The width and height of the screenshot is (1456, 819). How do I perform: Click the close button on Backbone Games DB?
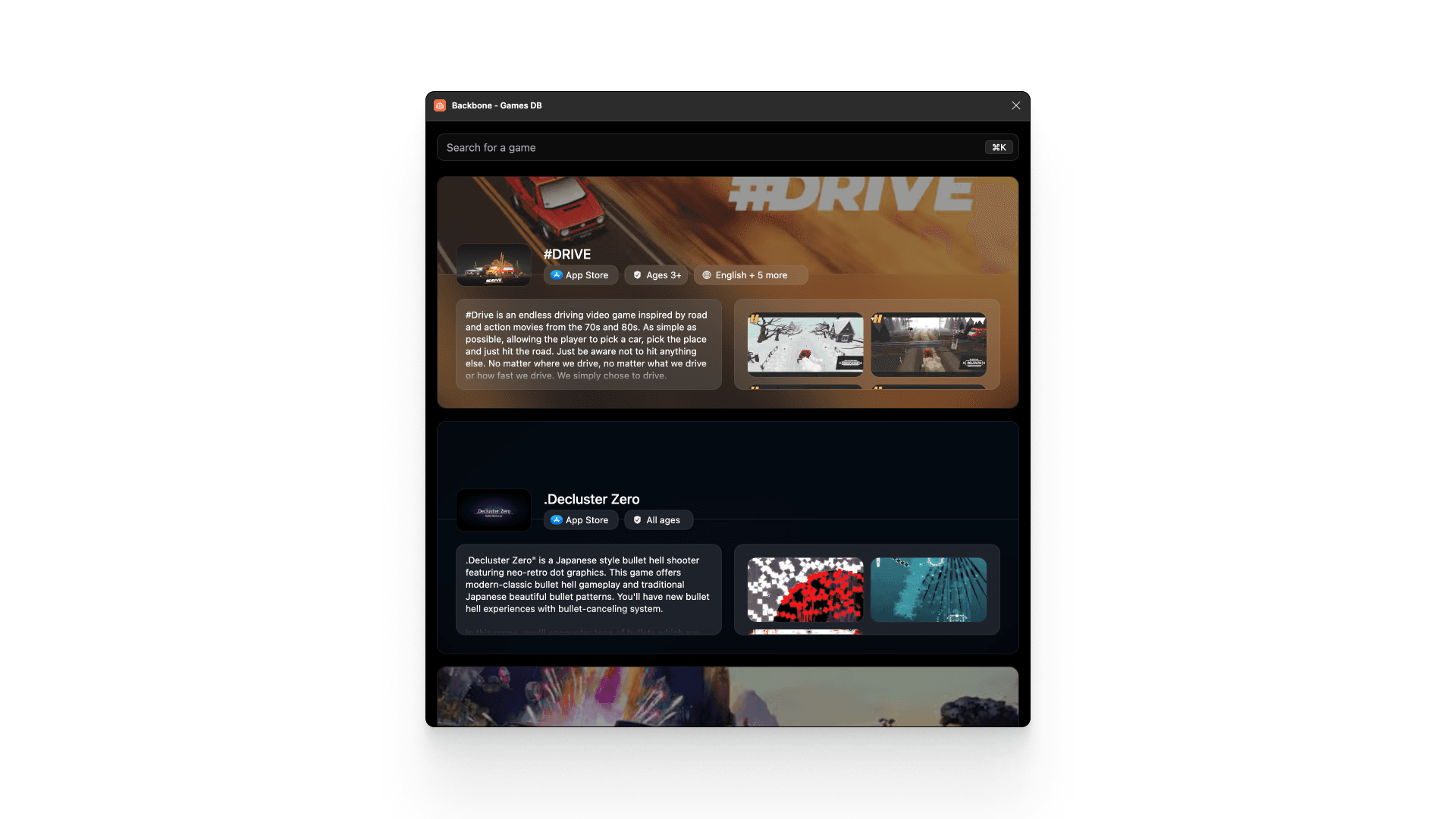1016,105
